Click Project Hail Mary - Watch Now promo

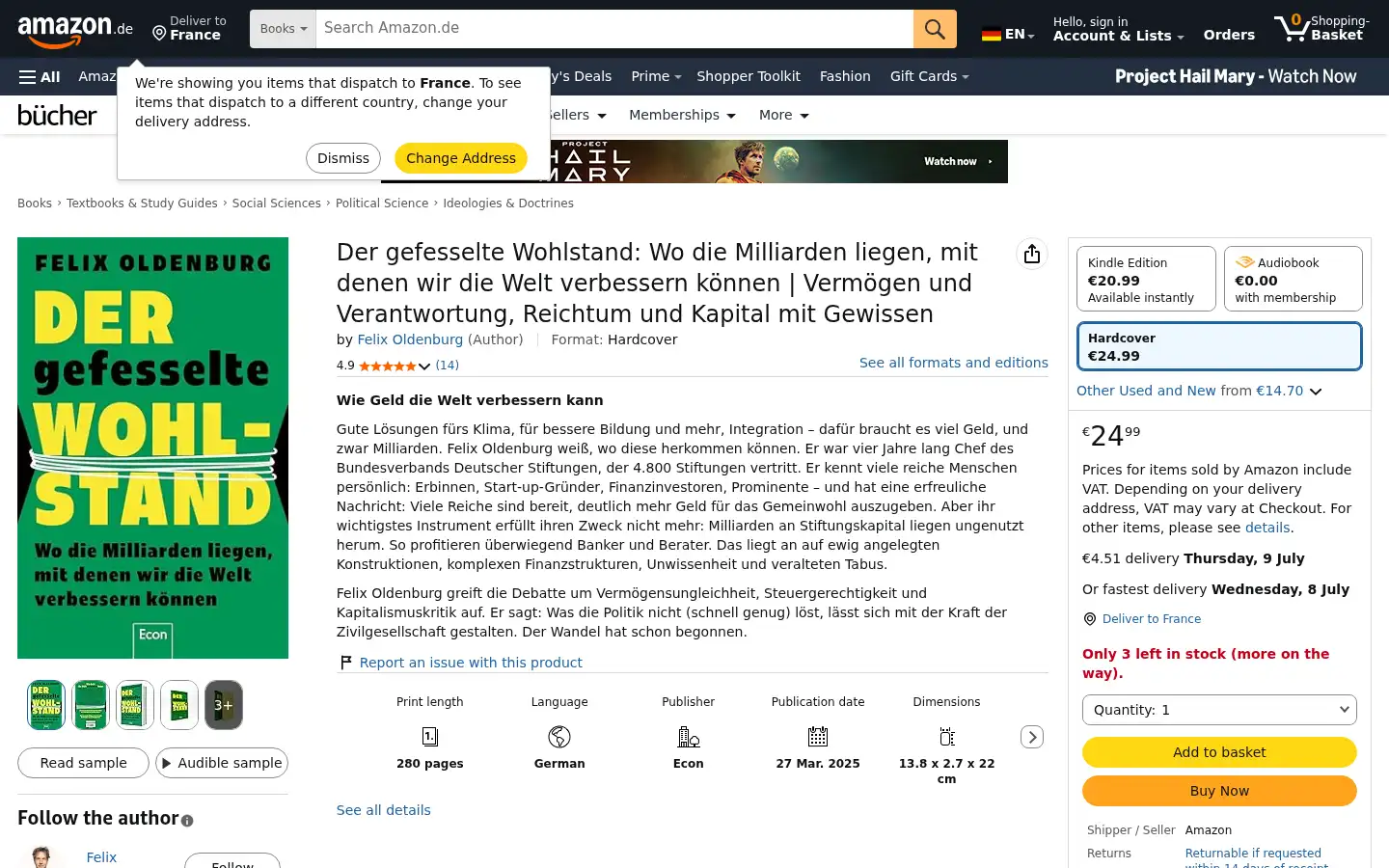click(x=1236, y=76)
